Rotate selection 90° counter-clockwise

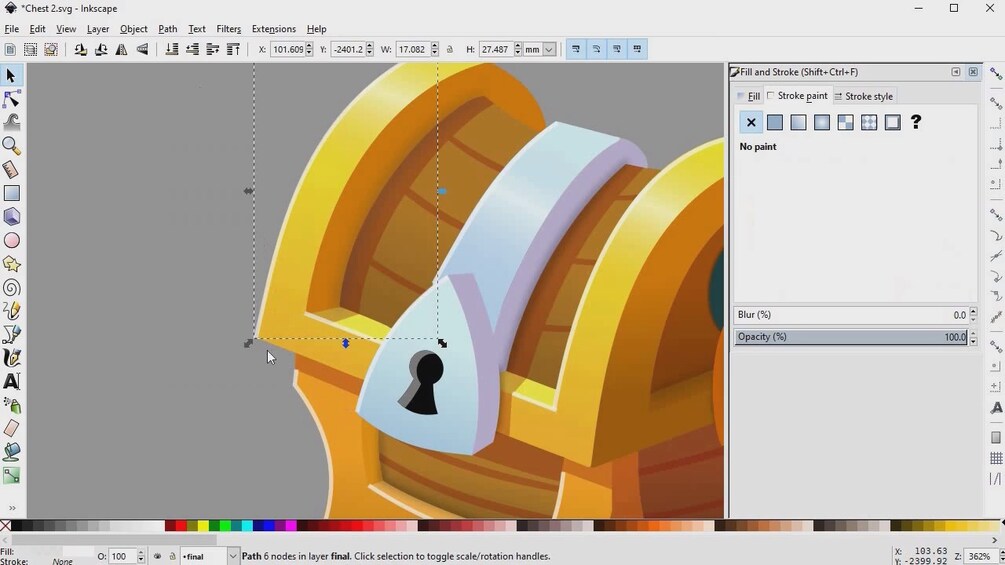80,49
